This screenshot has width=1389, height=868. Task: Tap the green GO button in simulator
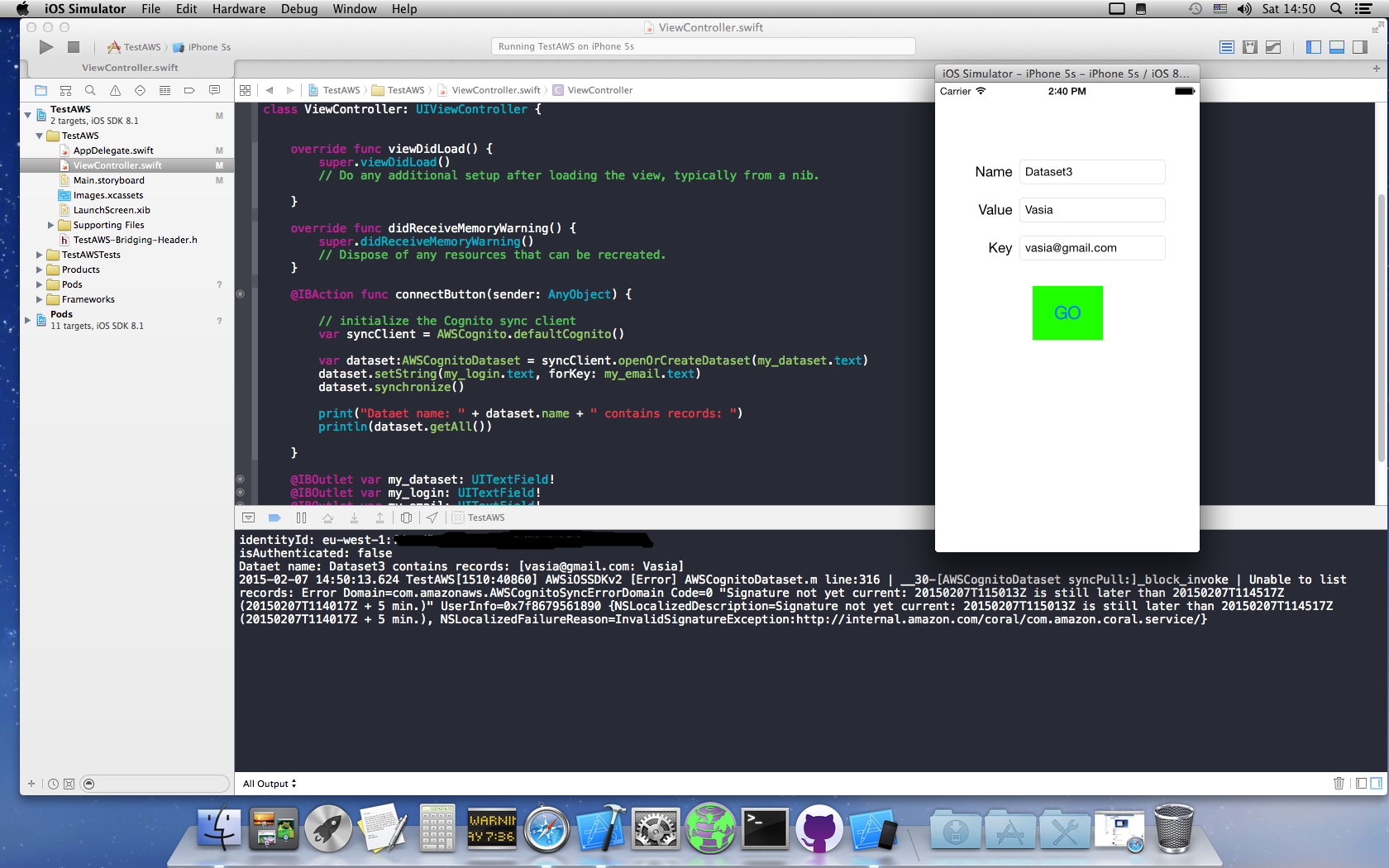tap(1067, 312)
